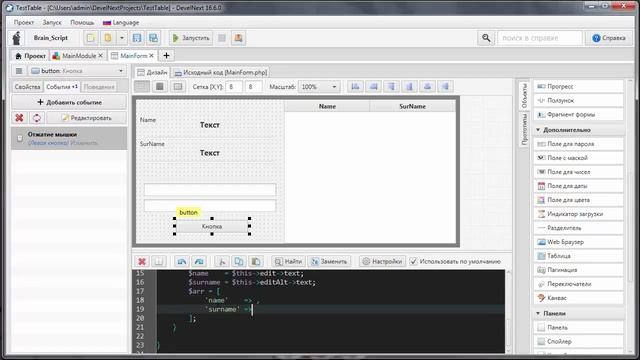Click the second alignment icon after scale dropdown

click(x=373, y=87)
